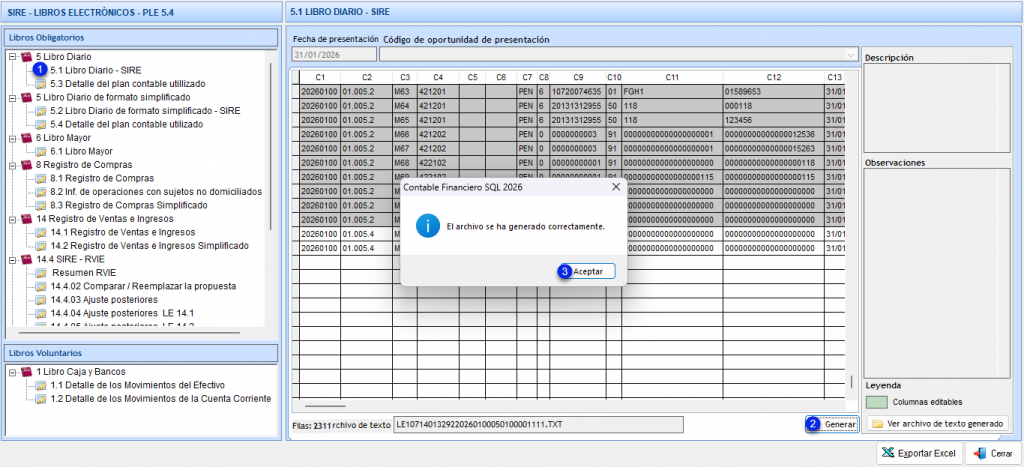The width and height of the screenshot is (1024, 467).
Task: Click cell FGH1 in column C11
Action: 672,91
